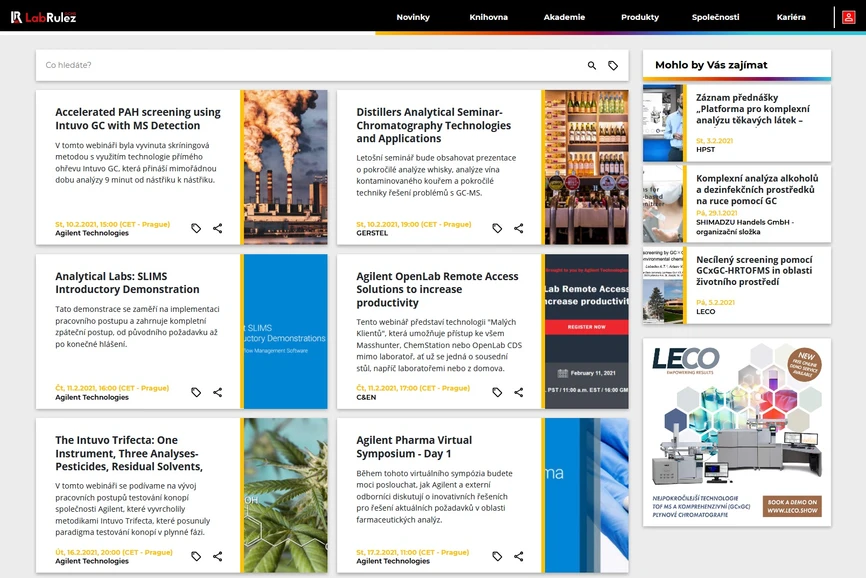The height and width of the screenshot is (578, 866).
Task: Click the share icon on the Distillers Seminar card
Action: (x=518, y=227)
